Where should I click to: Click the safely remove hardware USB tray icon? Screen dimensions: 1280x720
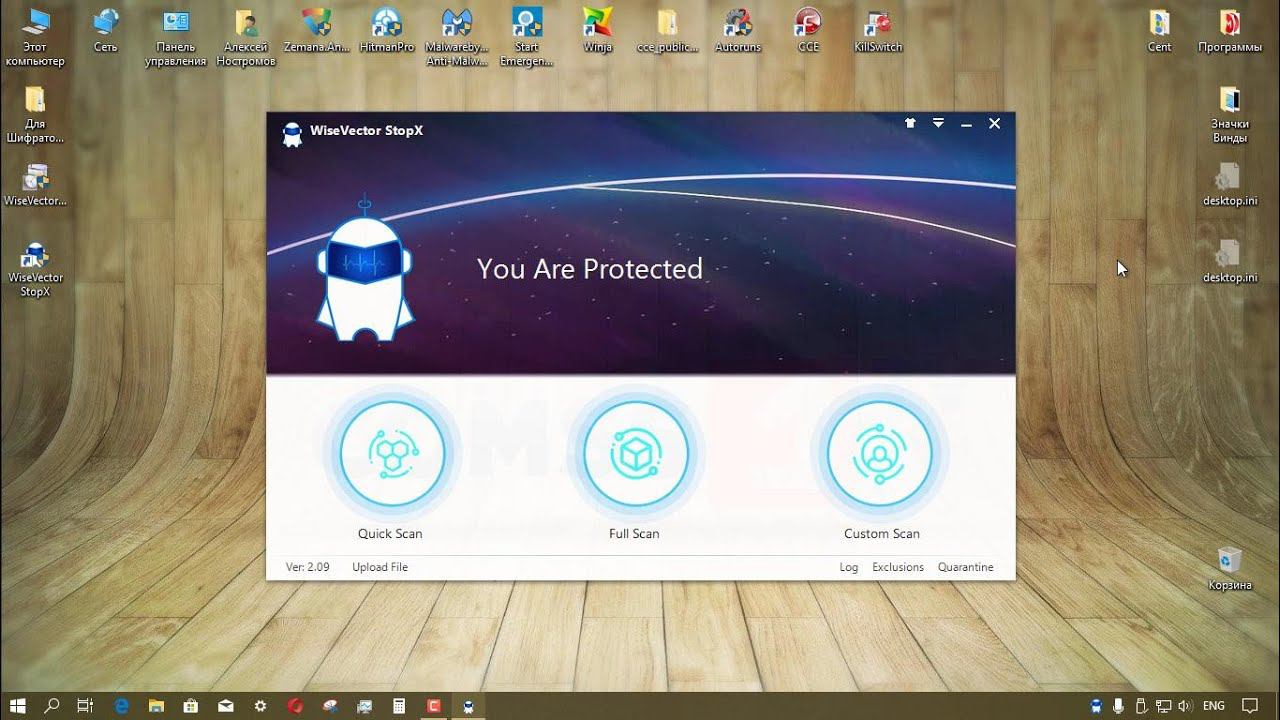[x=1141, y=706]
